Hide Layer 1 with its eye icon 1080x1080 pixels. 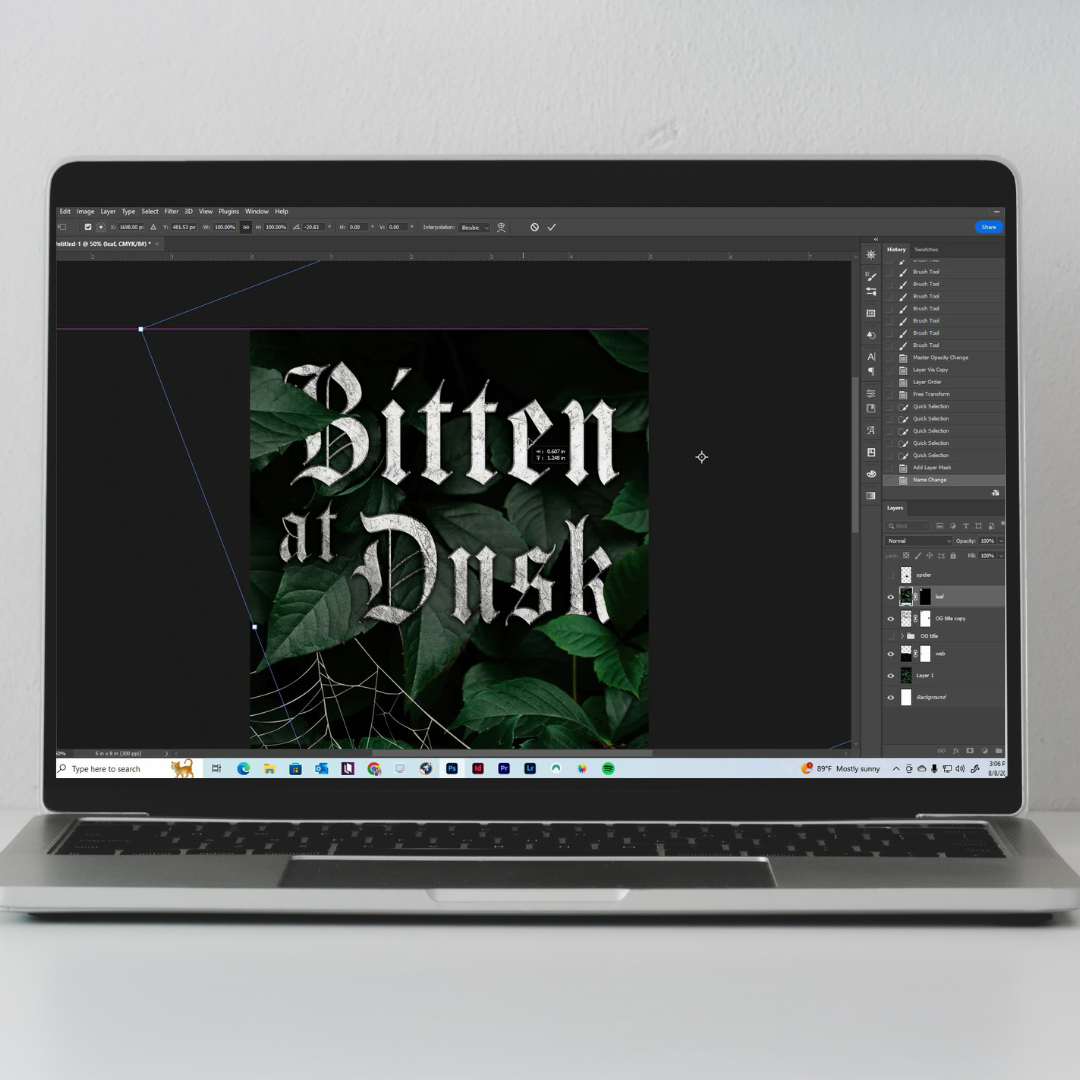point(891,676)
